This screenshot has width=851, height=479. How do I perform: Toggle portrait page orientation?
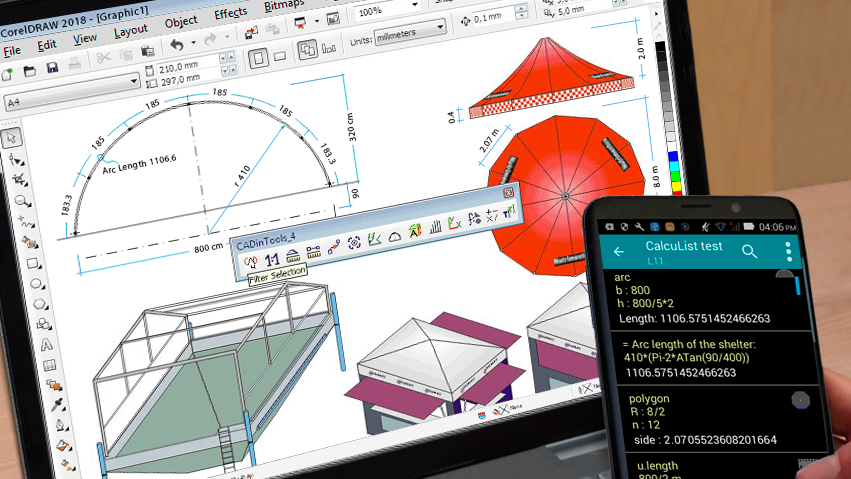tap(258, 59)
